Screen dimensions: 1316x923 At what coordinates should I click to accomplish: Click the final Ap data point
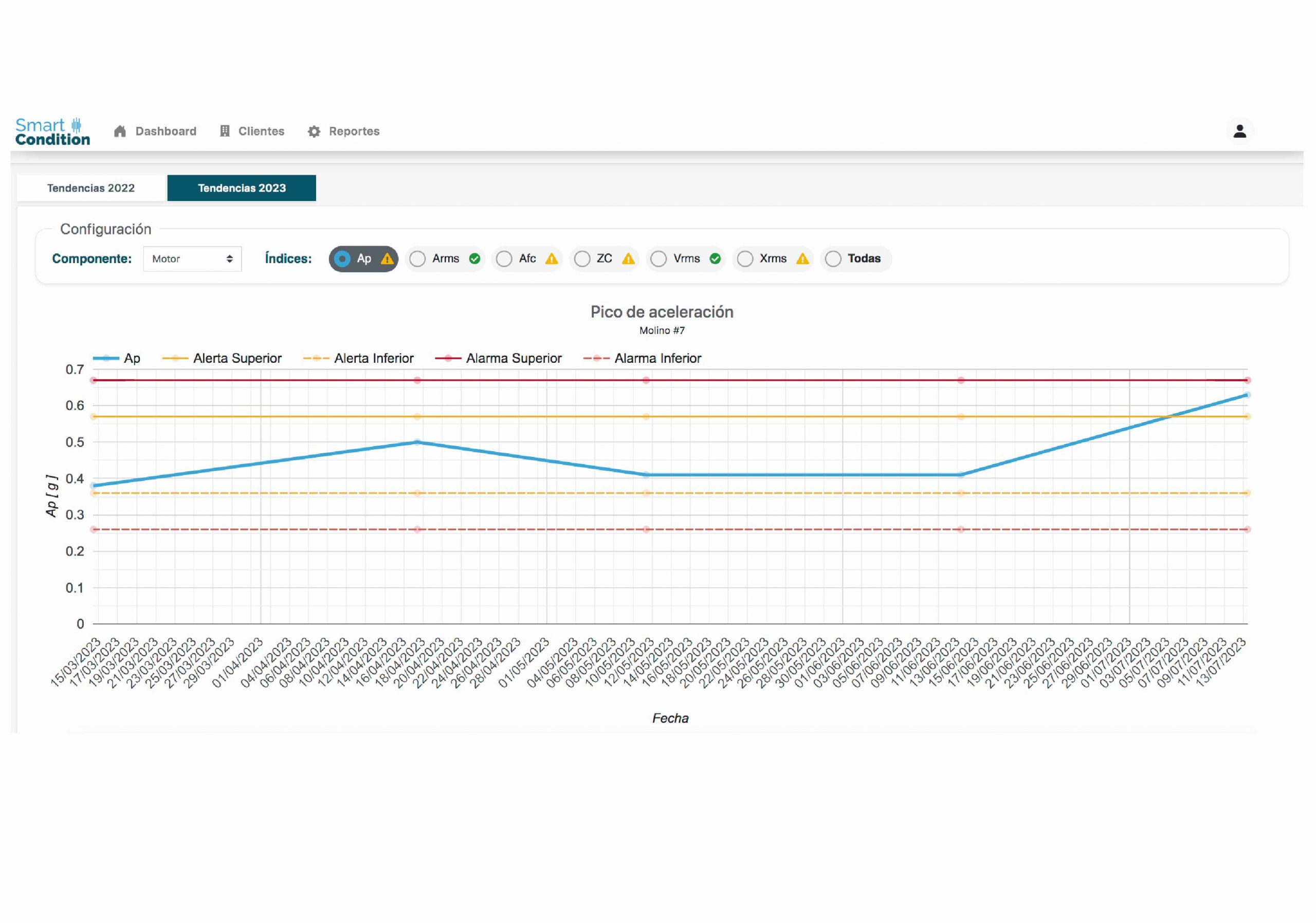(x=1247, y=395)
